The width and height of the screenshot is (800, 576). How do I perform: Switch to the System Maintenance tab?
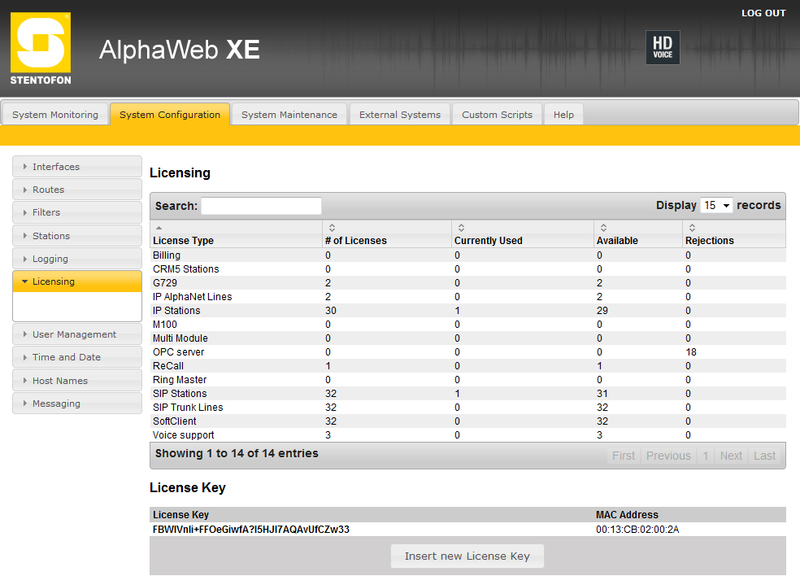click(289, 114)
